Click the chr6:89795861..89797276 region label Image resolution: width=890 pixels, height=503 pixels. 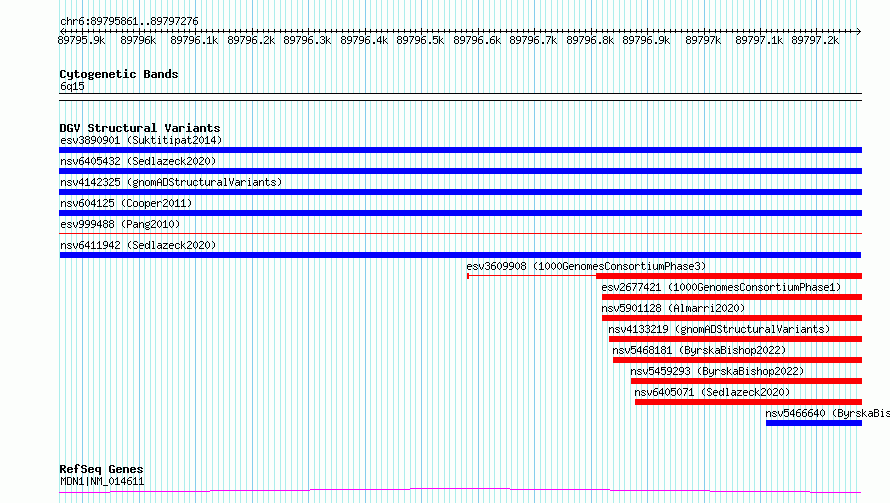(129, 22)
